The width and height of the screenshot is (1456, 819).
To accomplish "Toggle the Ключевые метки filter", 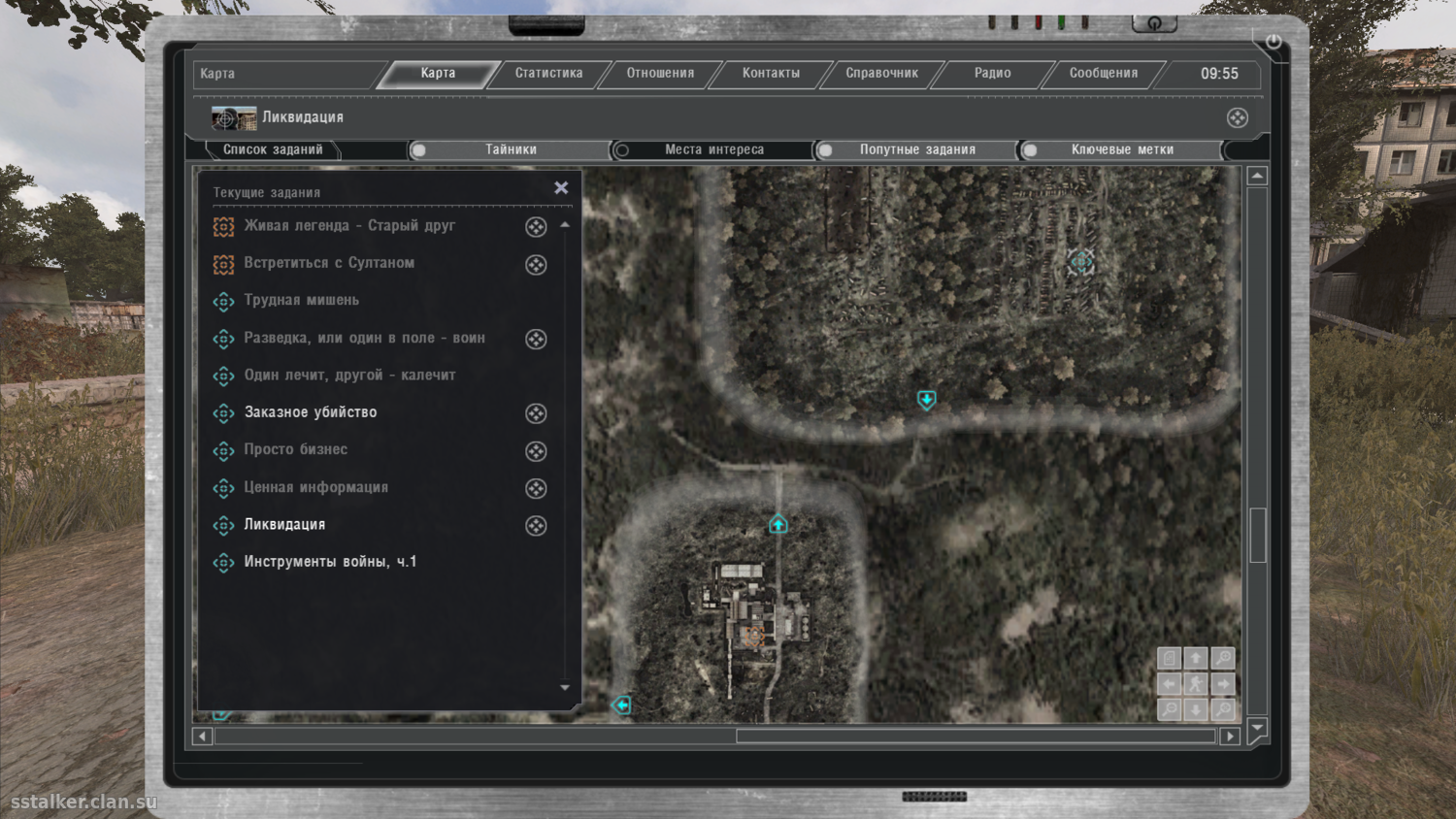I will 1121,149.
